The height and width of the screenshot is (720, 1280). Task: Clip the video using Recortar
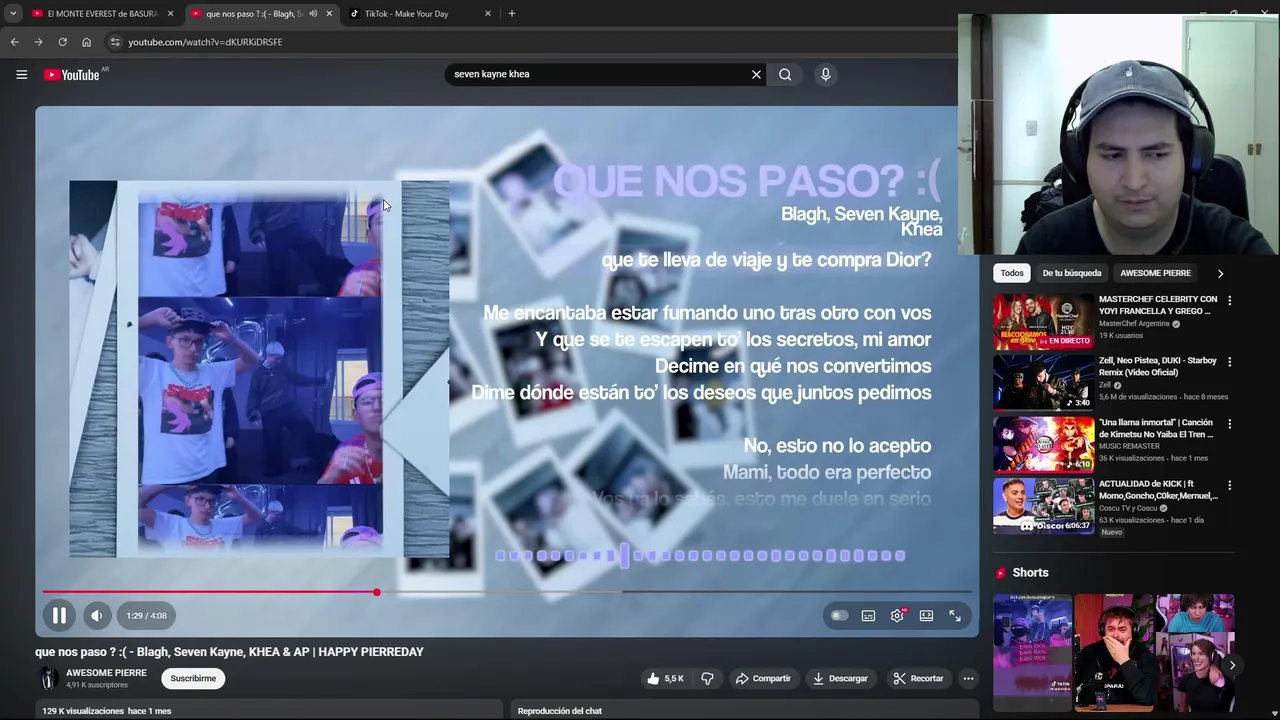918,678
